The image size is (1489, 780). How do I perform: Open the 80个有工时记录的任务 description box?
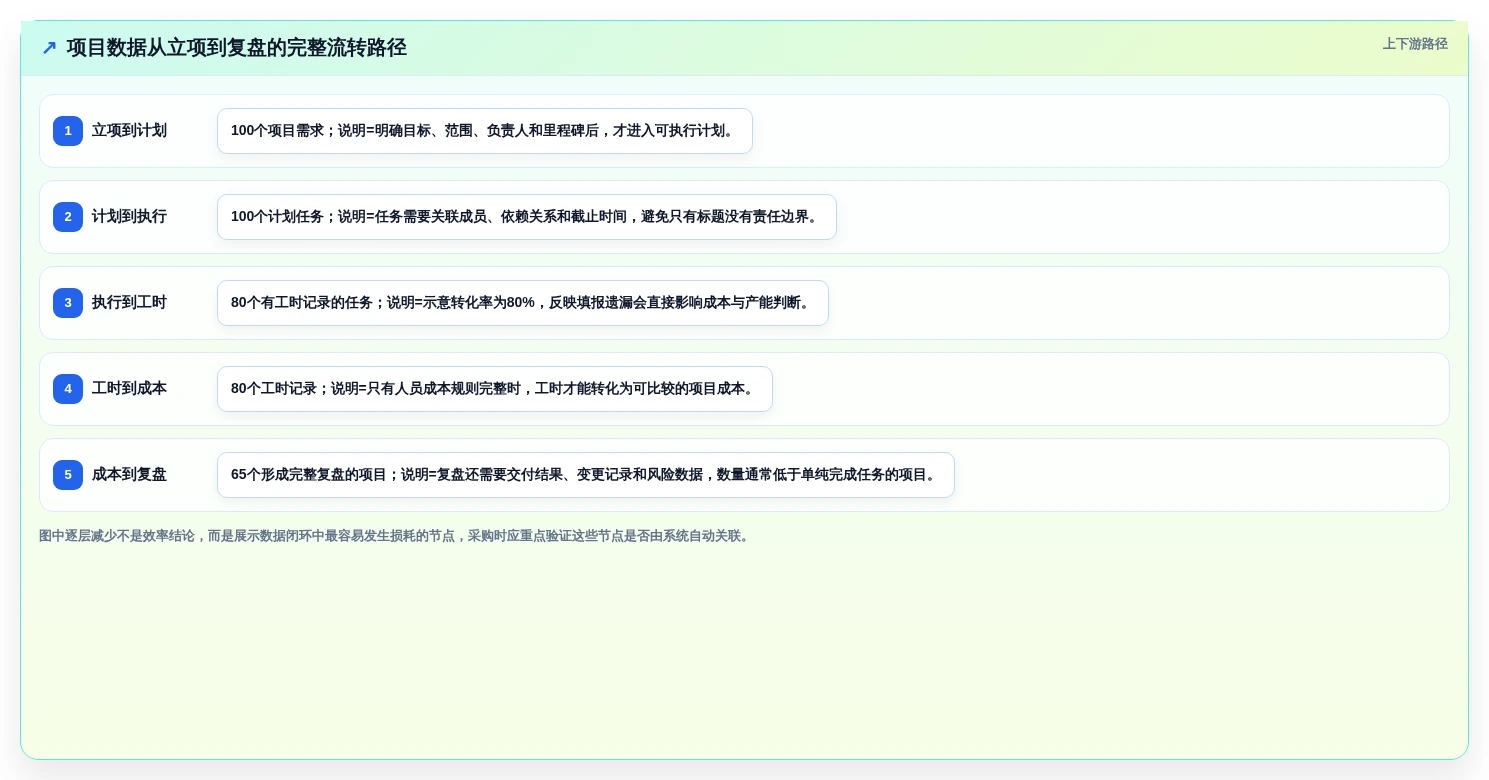pos(523,303)
